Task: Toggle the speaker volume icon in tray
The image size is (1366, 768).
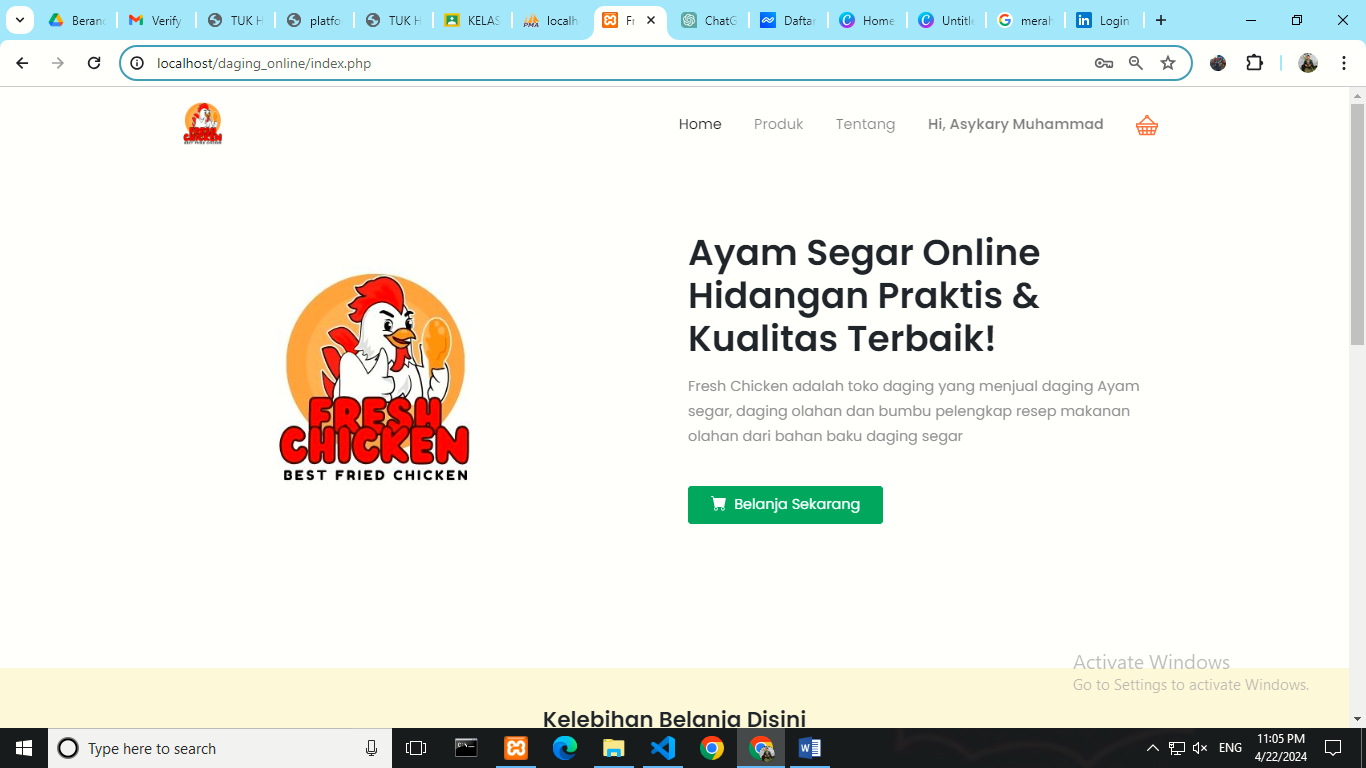Action: coord(1201,748)
